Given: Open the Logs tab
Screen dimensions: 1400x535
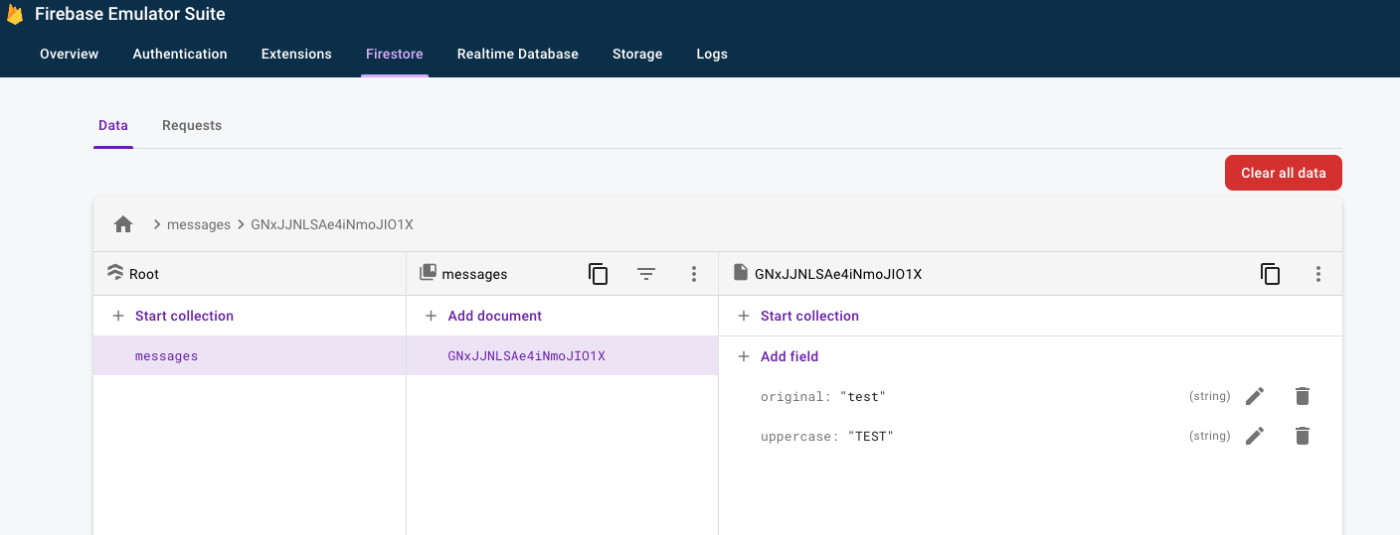Looking at the screenshot, I should coord(712,54).
